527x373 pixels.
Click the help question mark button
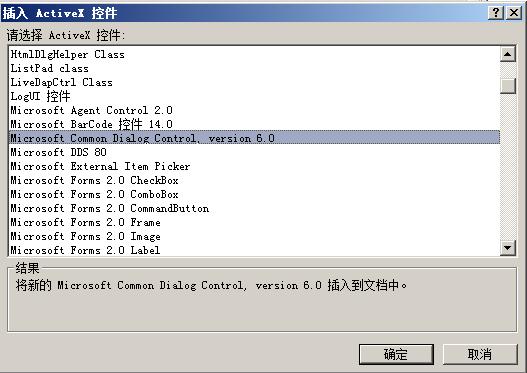tap(495, 13)
